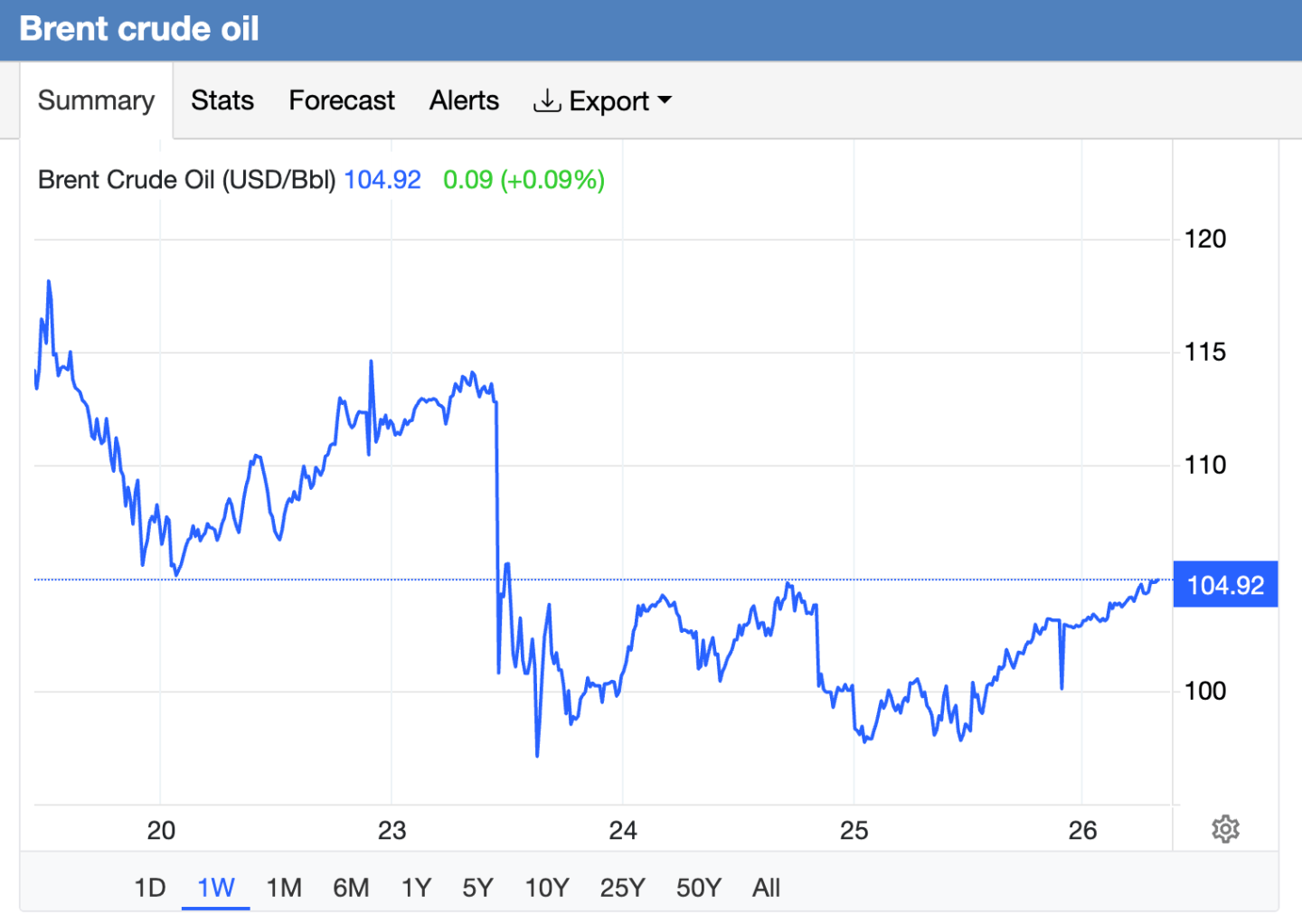Select the 1D time range
Viewport: 1302px width, 924px height.
click(150, 888)
